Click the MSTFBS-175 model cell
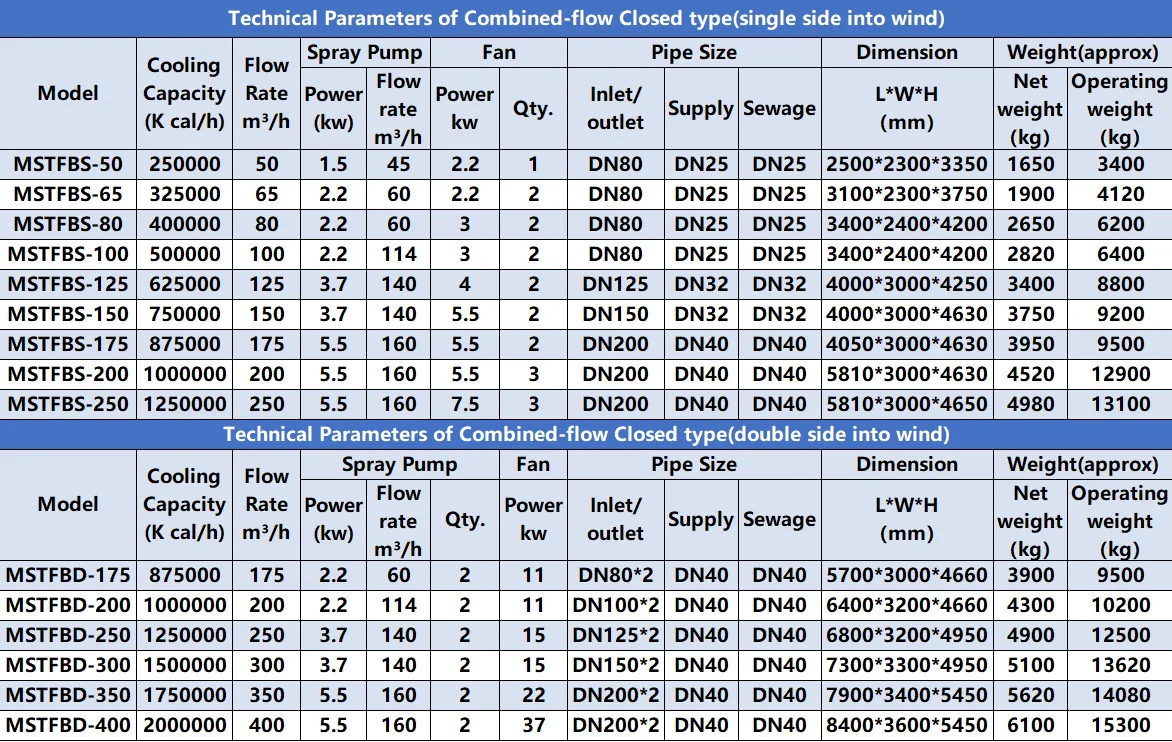Viewport: 1172px width, 742px height. 68,344
